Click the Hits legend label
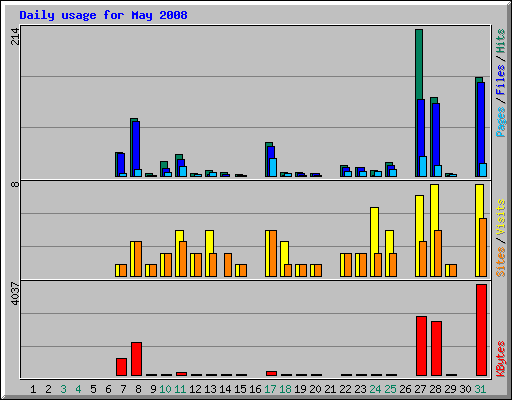The width and height of the screenshot is (512, 400). 500,41
